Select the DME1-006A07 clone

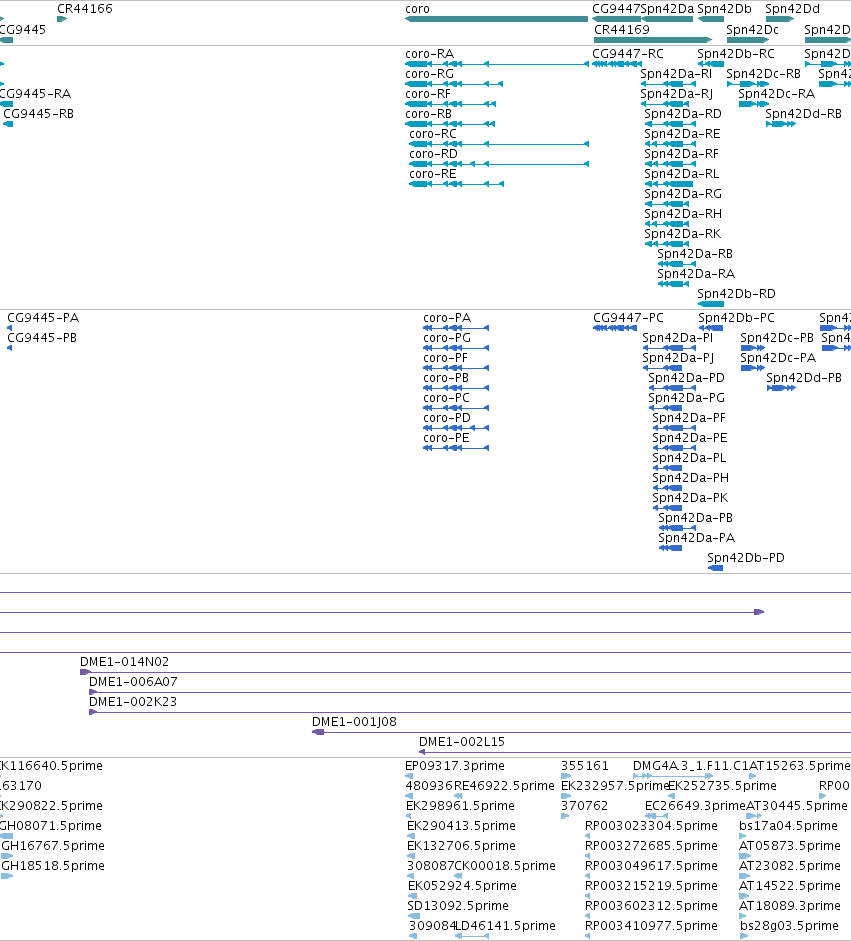point(470,693)
